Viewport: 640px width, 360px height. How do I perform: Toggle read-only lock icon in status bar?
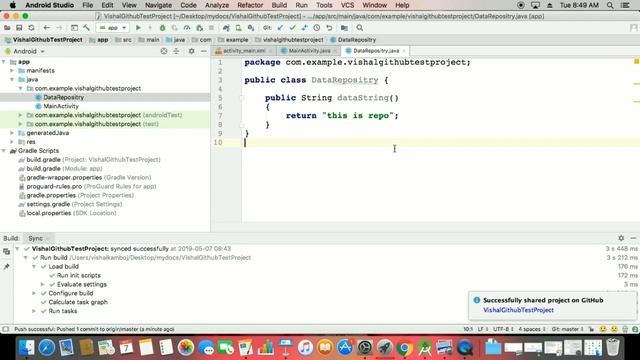click(x=591, y=329)
